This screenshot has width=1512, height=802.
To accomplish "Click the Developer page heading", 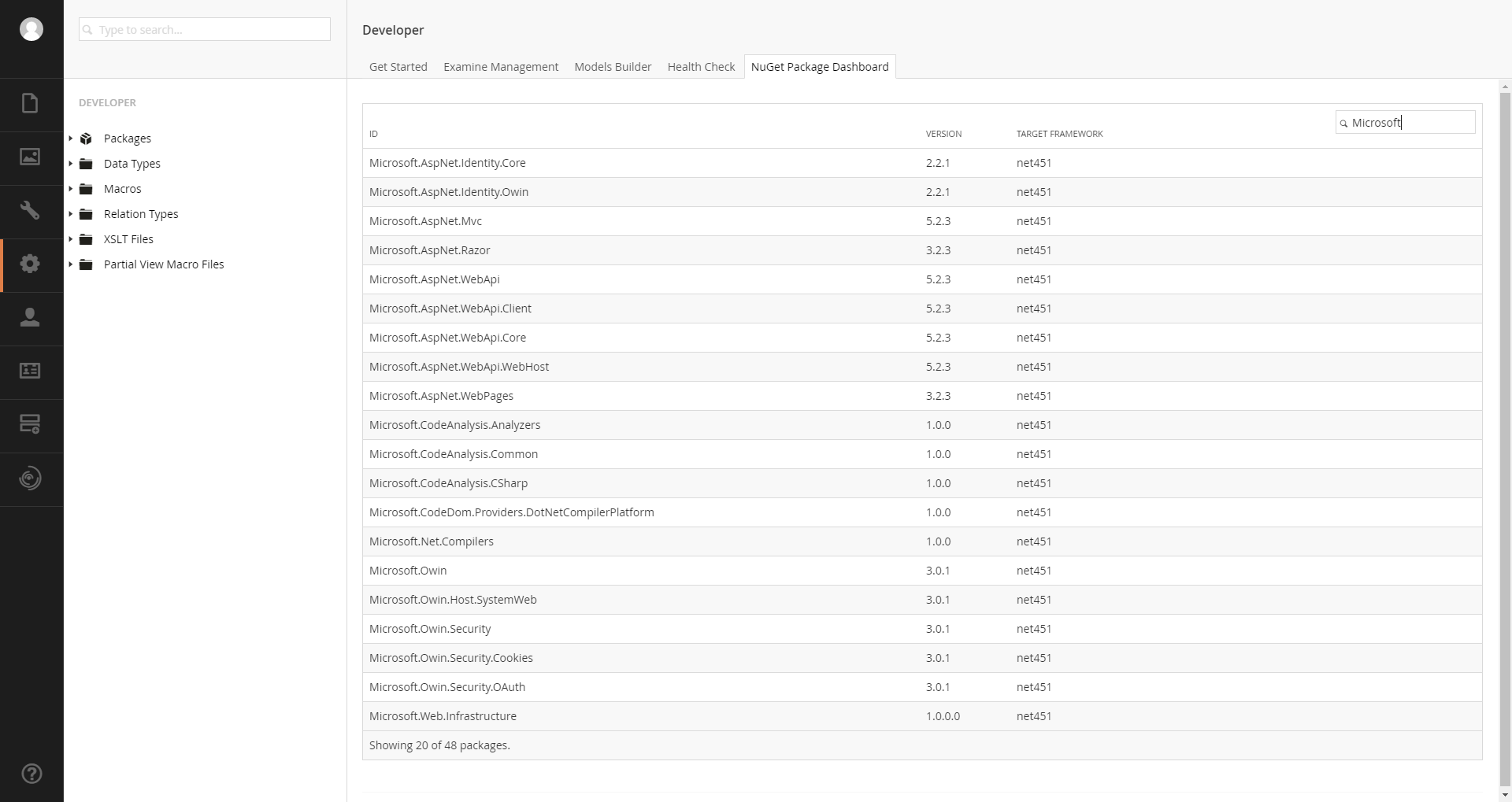I will point(393,30).
